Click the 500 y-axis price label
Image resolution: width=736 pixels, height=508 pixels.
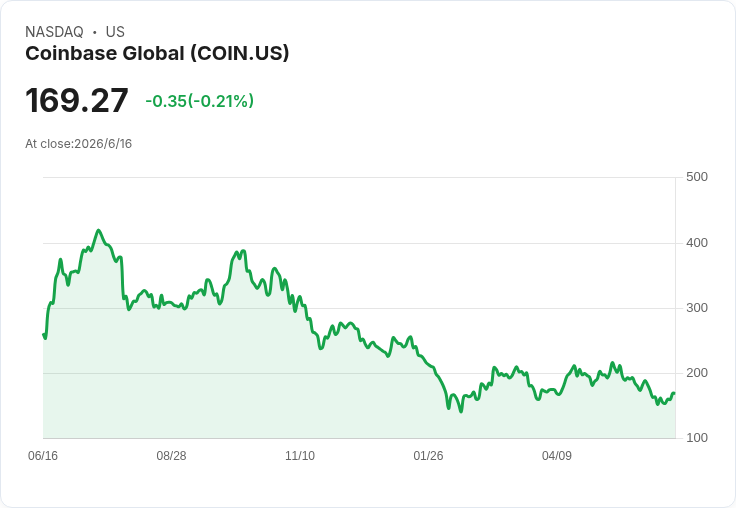(x=697, y=177)
